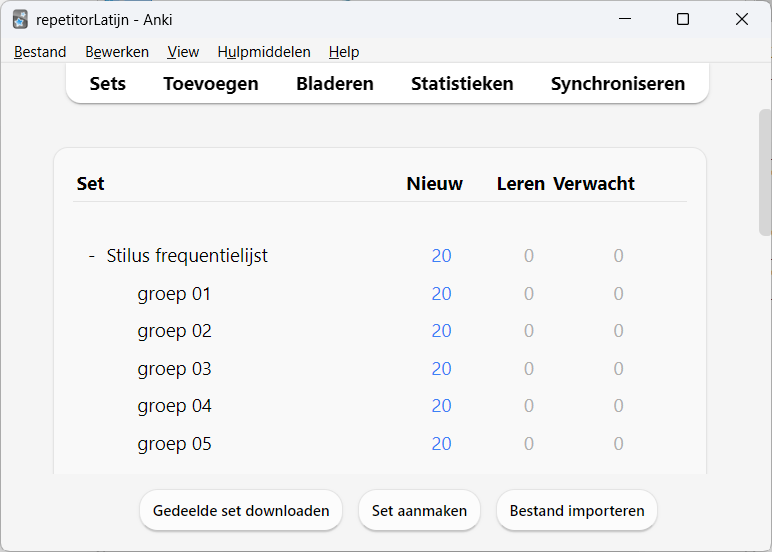Click the Bestand importeren button
This screenshot has width=772, height=552.
[x=577, y=511]
